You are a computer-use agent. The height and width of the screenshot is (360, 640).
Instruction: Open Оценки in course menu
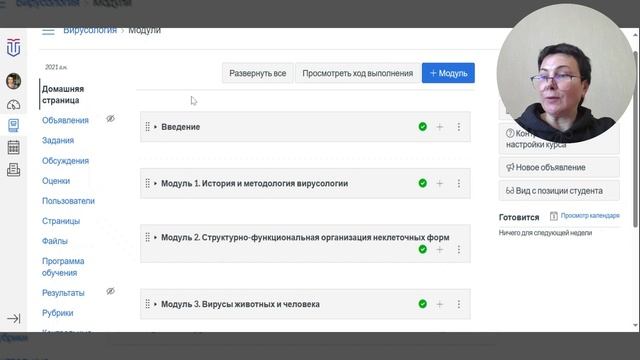coord(56,181)
